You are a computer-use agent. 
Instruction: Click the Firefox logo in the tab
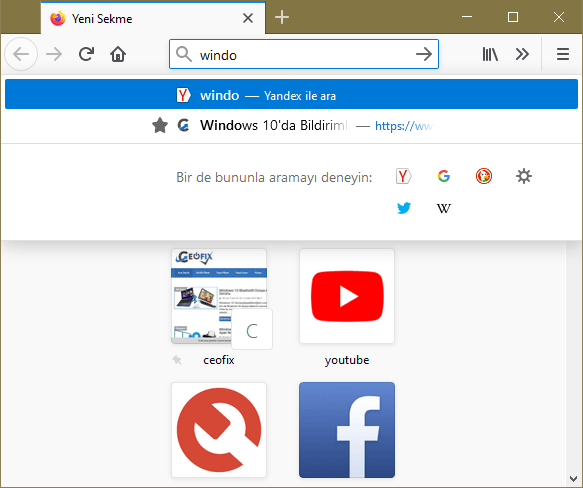58,18
